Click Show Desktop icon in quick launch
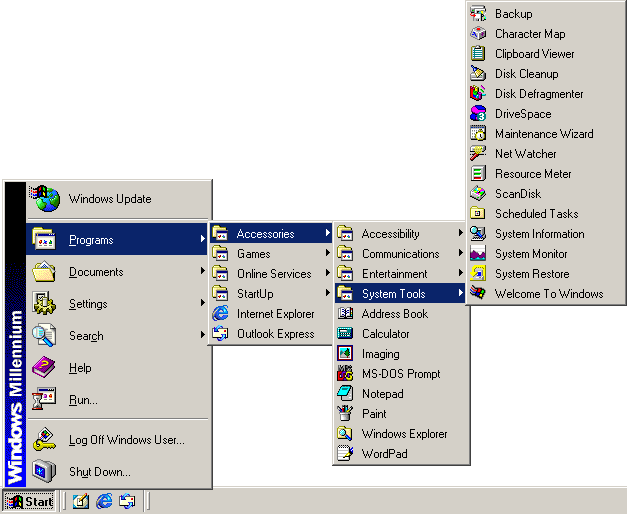This screenshot has height=514, width=627. [x=81, y=501]
